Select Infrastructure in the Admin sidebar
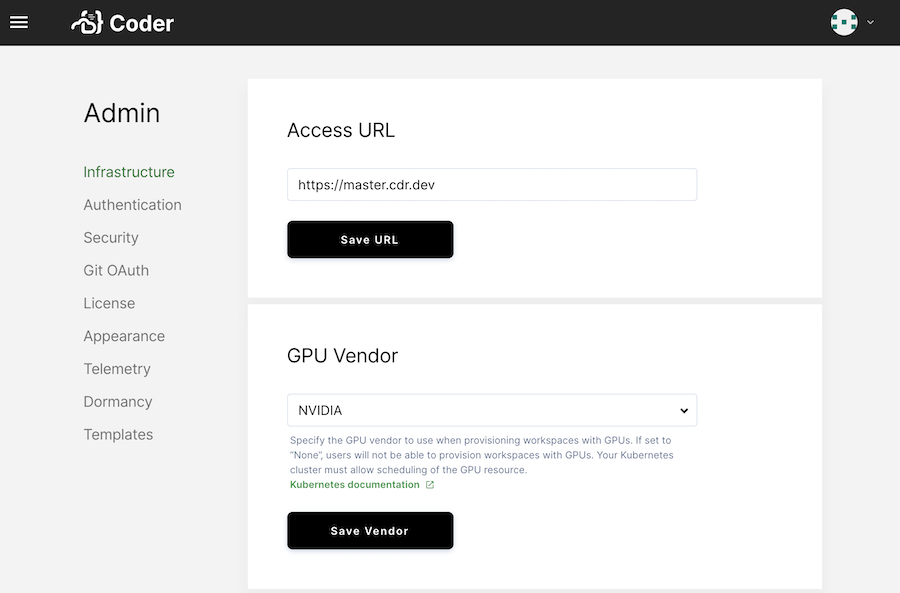The image size is (900, 593). [x=128, y=171]
